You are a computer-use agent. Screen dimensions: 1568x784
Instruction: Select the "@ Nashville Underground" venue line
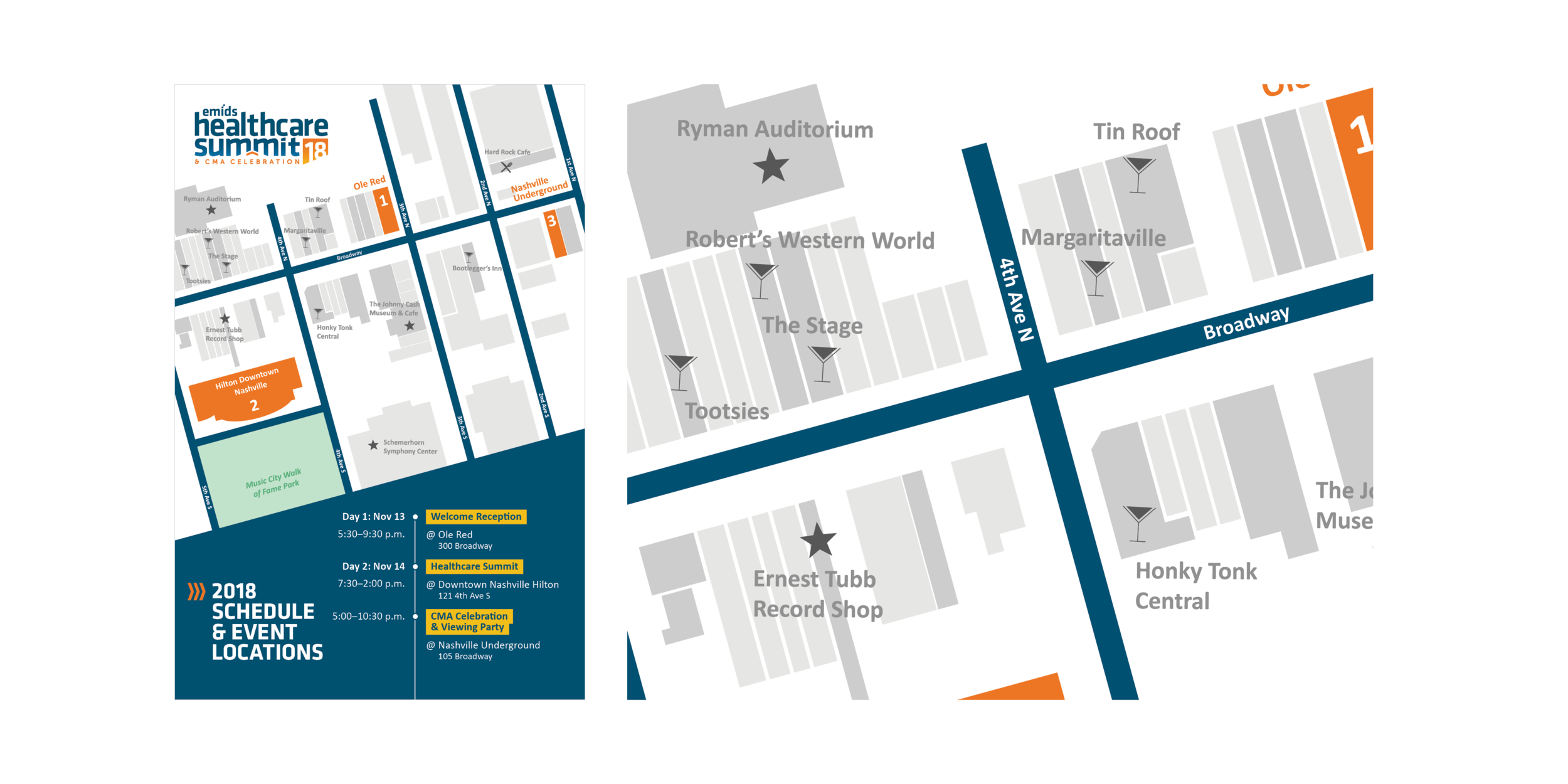pos(483,645)
